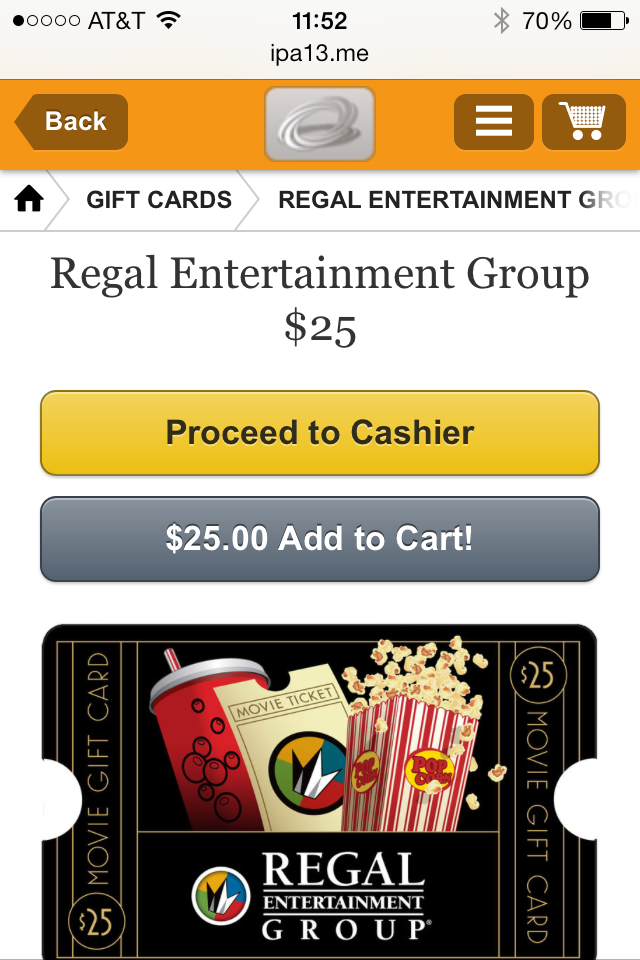Tap the Regal gift card image
The height and width of the screenshot is (960, 640).
(x=320, y=792)
